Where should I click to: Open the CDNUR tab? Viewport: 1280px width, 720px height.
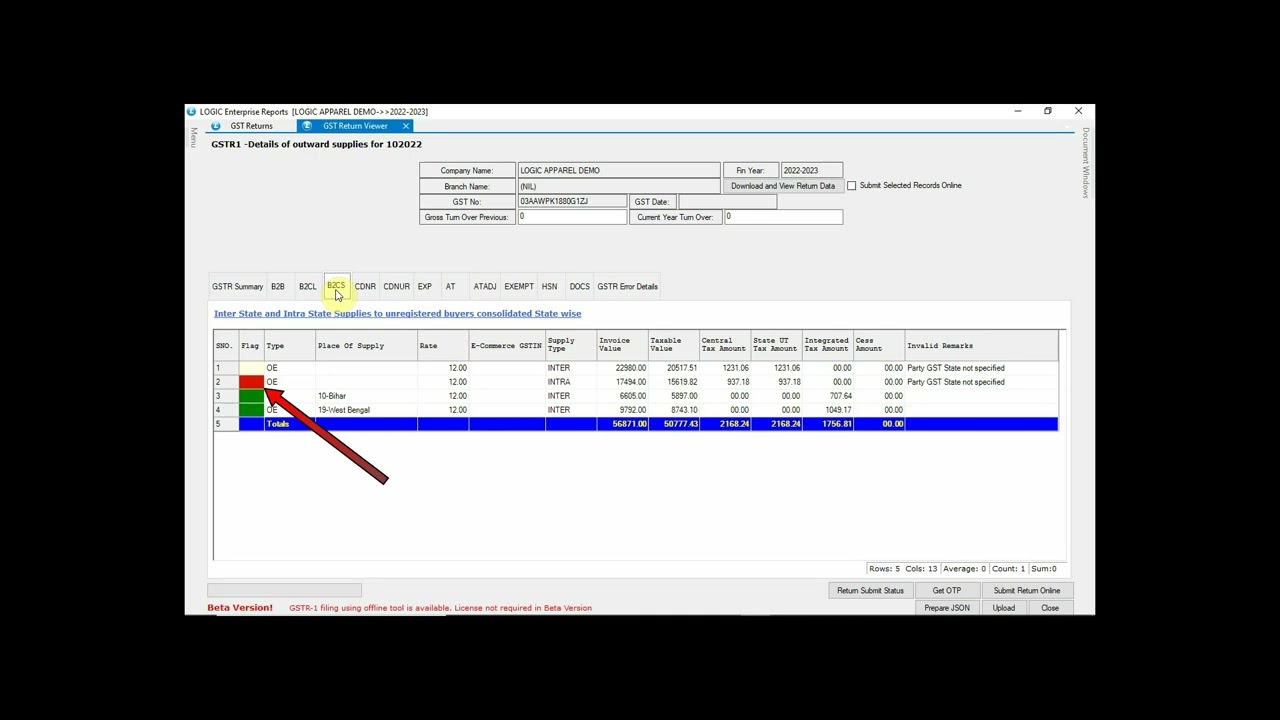tap(396, 287)
